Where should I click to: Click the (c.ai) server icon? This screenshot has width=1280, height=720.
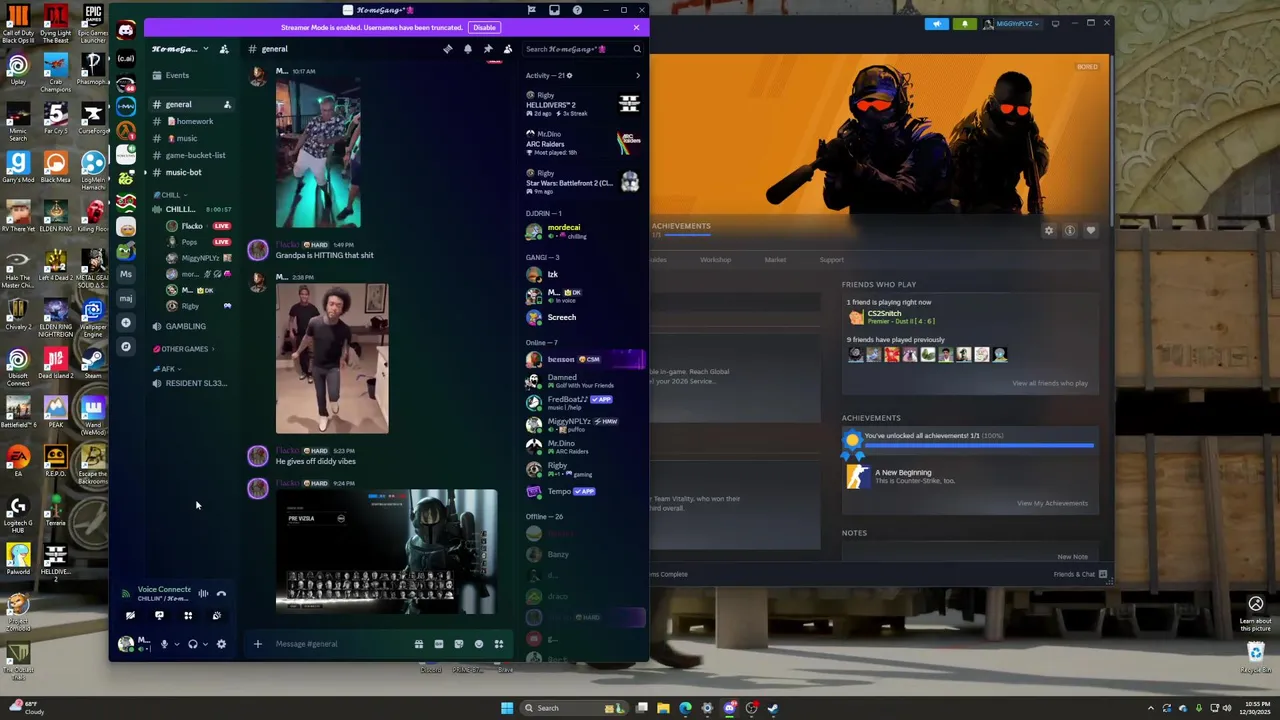point(125,58)
